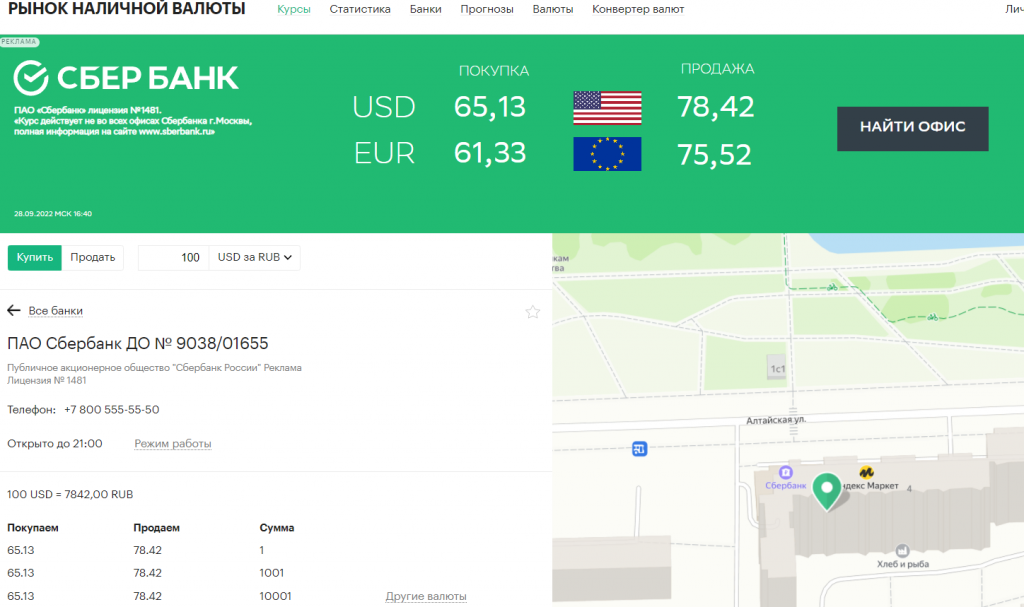Open the Банки menu item
The width and height of the screenshot is (1024, 607).
point(426,9)
